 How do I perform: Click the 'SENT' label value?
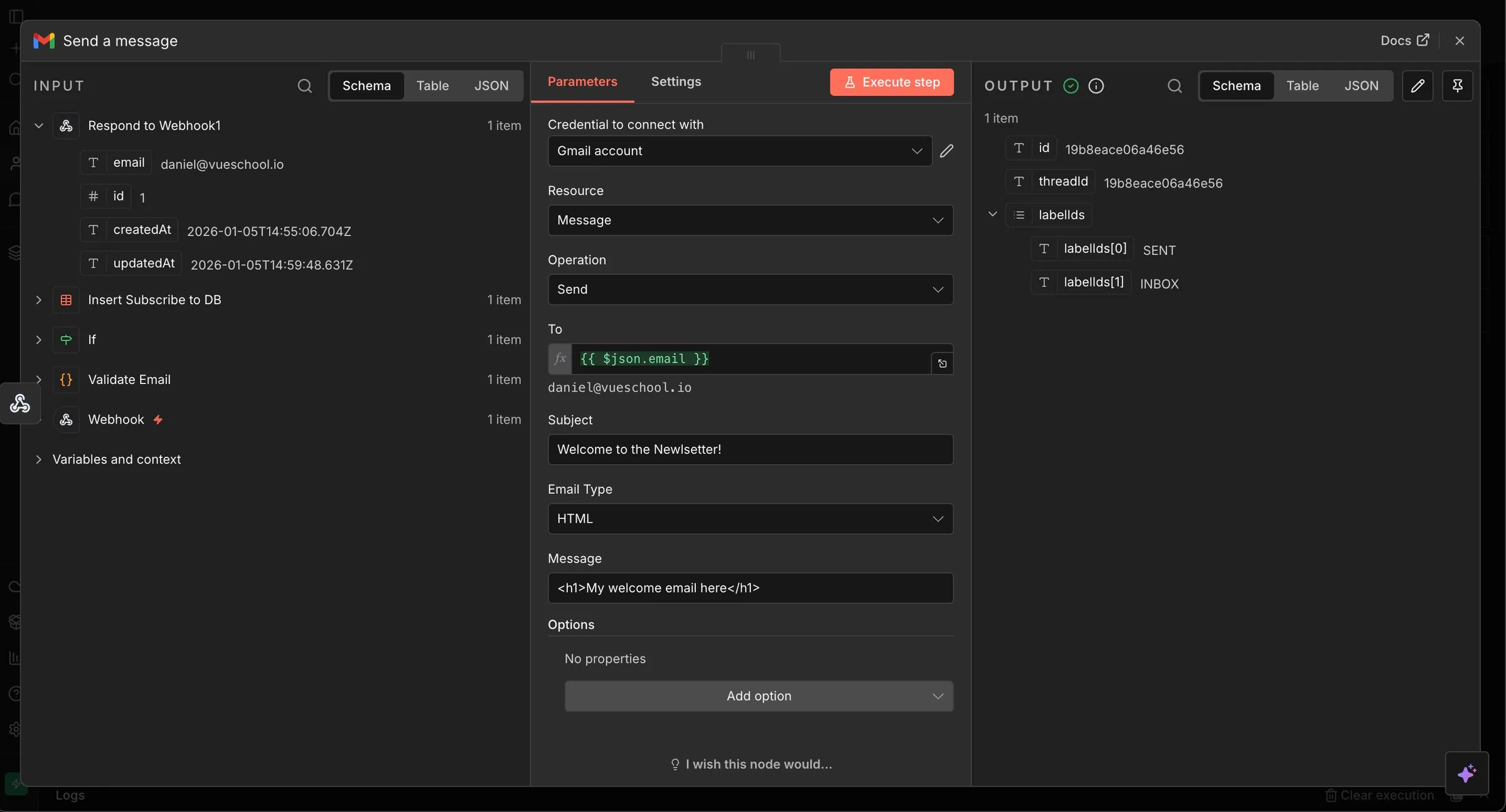point(1159,250)
